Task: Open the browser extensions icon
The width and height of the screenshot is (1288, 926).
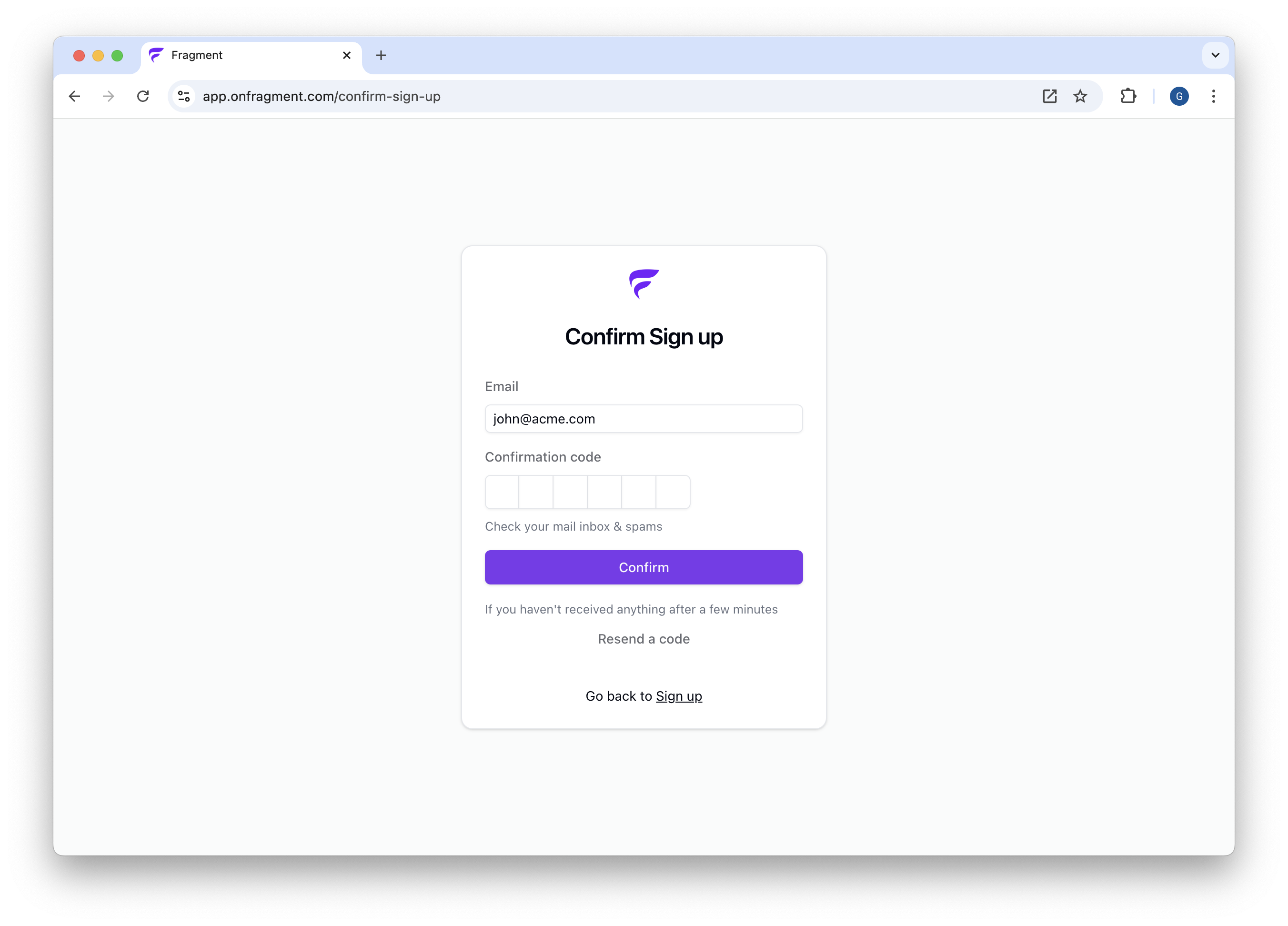Action: [x=1128, y=96]
